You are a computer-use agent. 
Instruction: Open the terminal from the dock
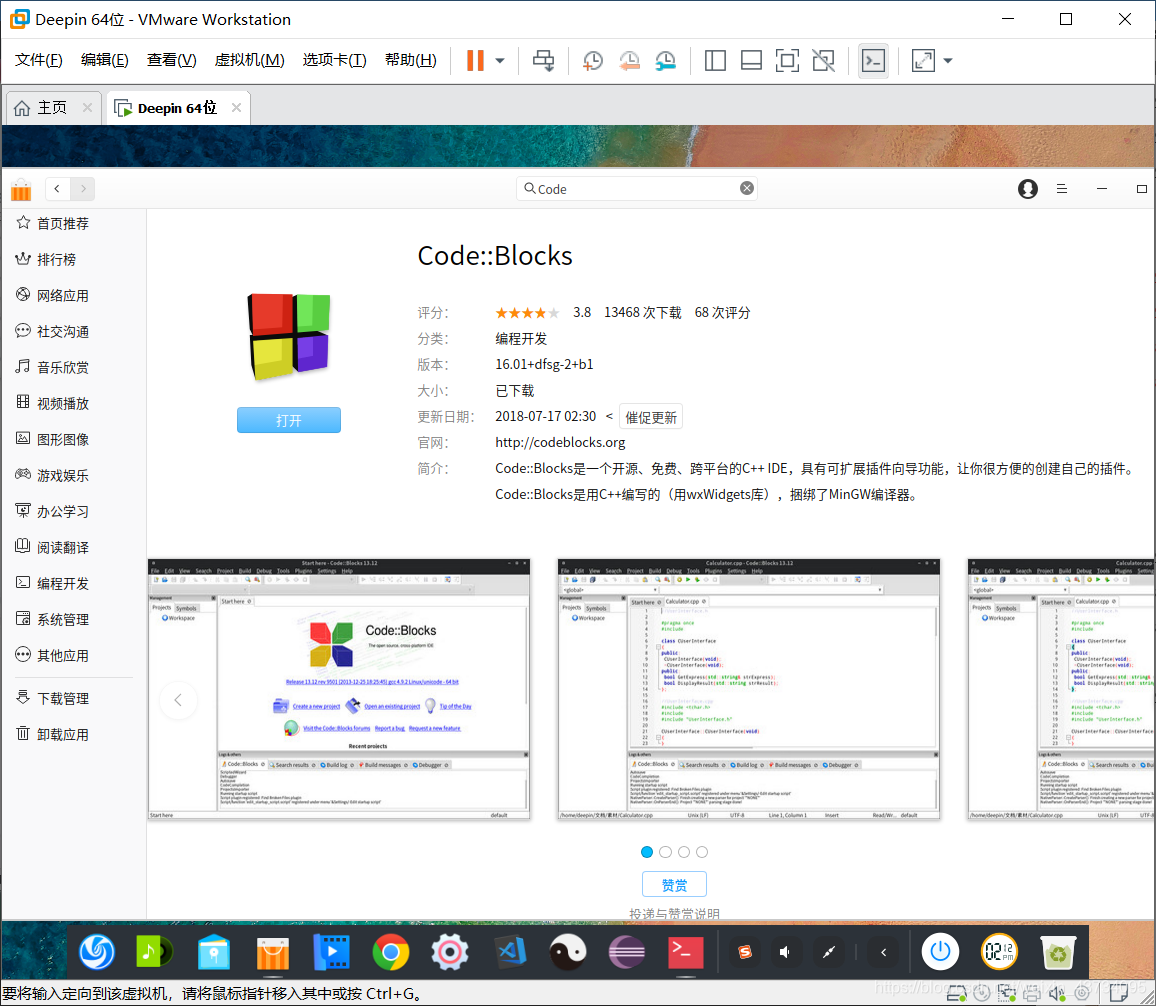(x=686, y=951)
